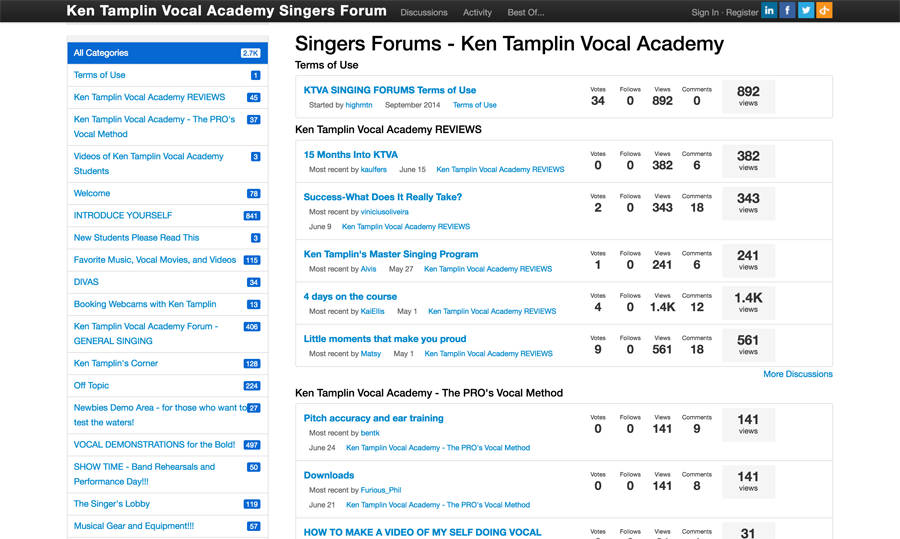This screenshot has width=900, height=539.
Task: Open the Downloads discussion
Action: (x=329, y=475)
